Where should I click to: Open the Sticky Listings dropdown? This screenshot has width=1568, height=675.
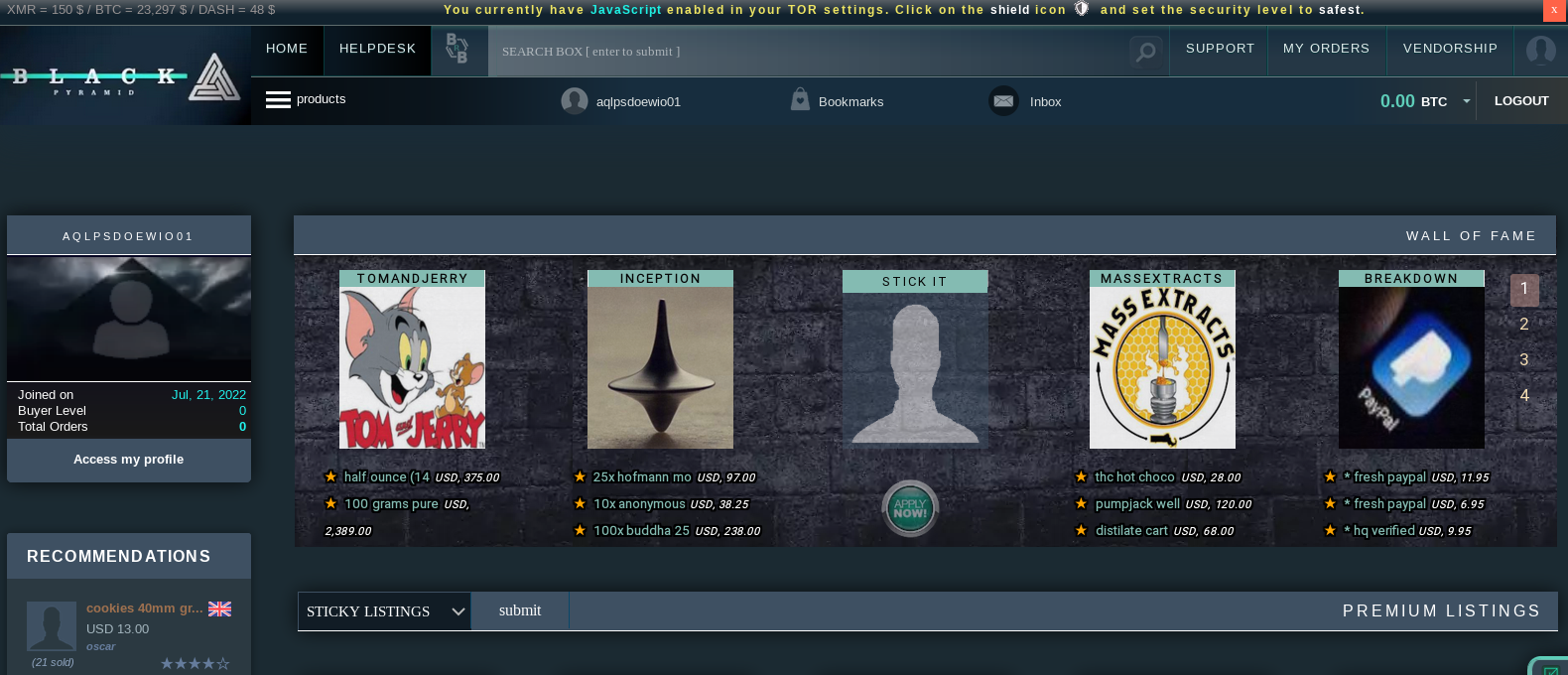[x=384, y=611]
